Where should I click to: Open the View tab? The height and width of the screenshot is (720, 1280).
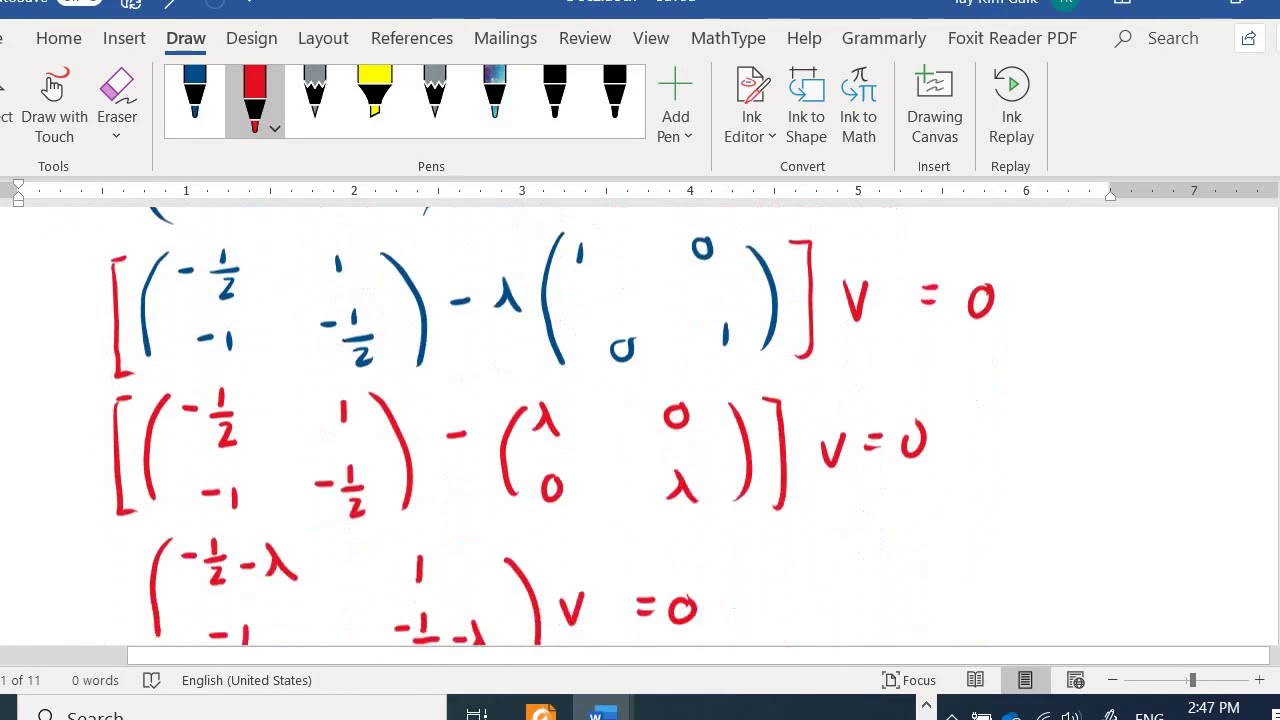click(x=651, y=38)
